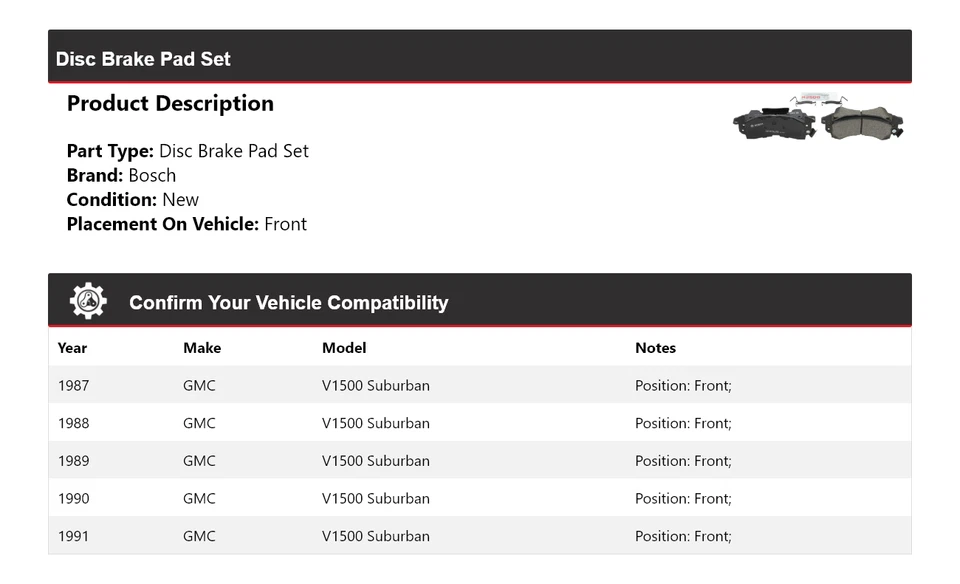Click the 1988 year cell
This screenshot has width=960, height=584.
tap(73, 423)
